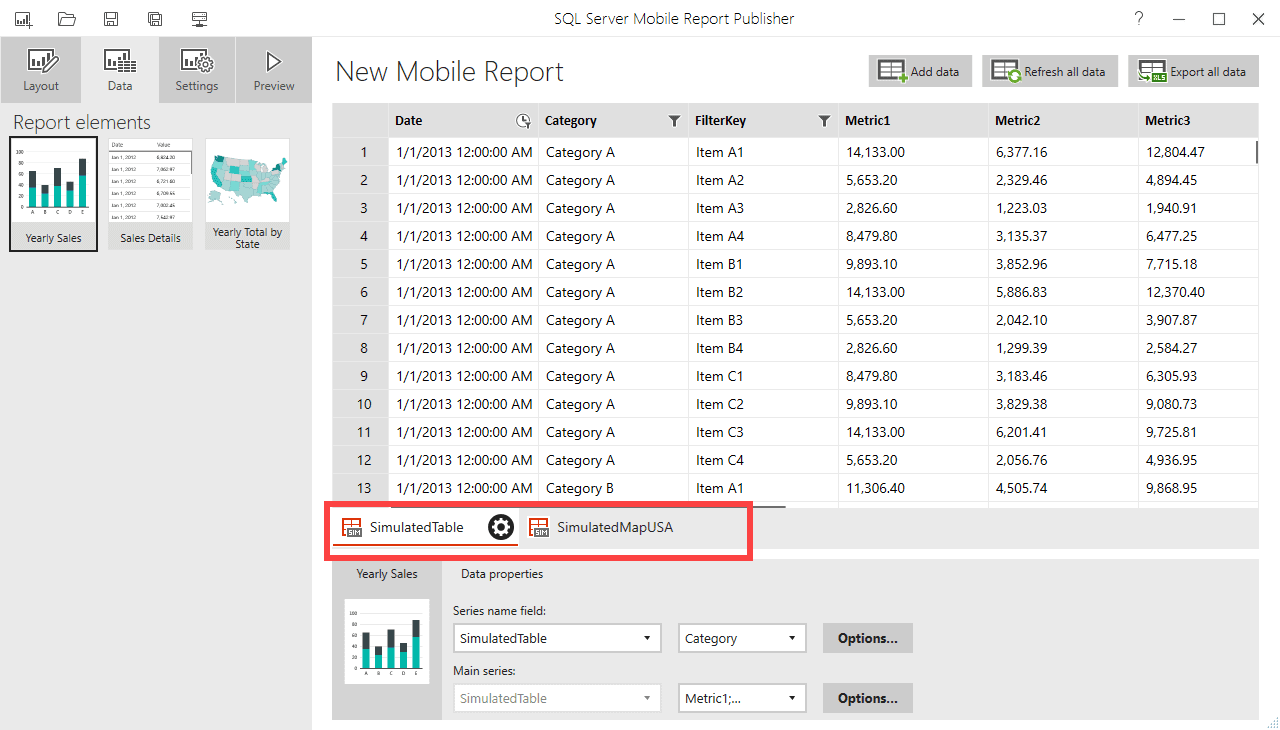The width and height of the screenshot is (1280, 730).
Task: Click Options button for Main series
Action: click(x=867, y=698)
